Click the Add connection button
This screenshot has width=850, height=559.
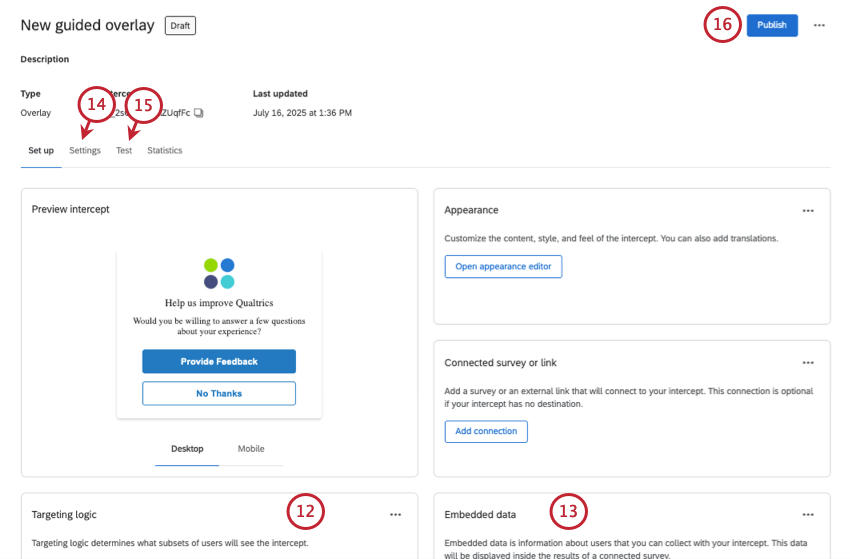tap(486, 432)
